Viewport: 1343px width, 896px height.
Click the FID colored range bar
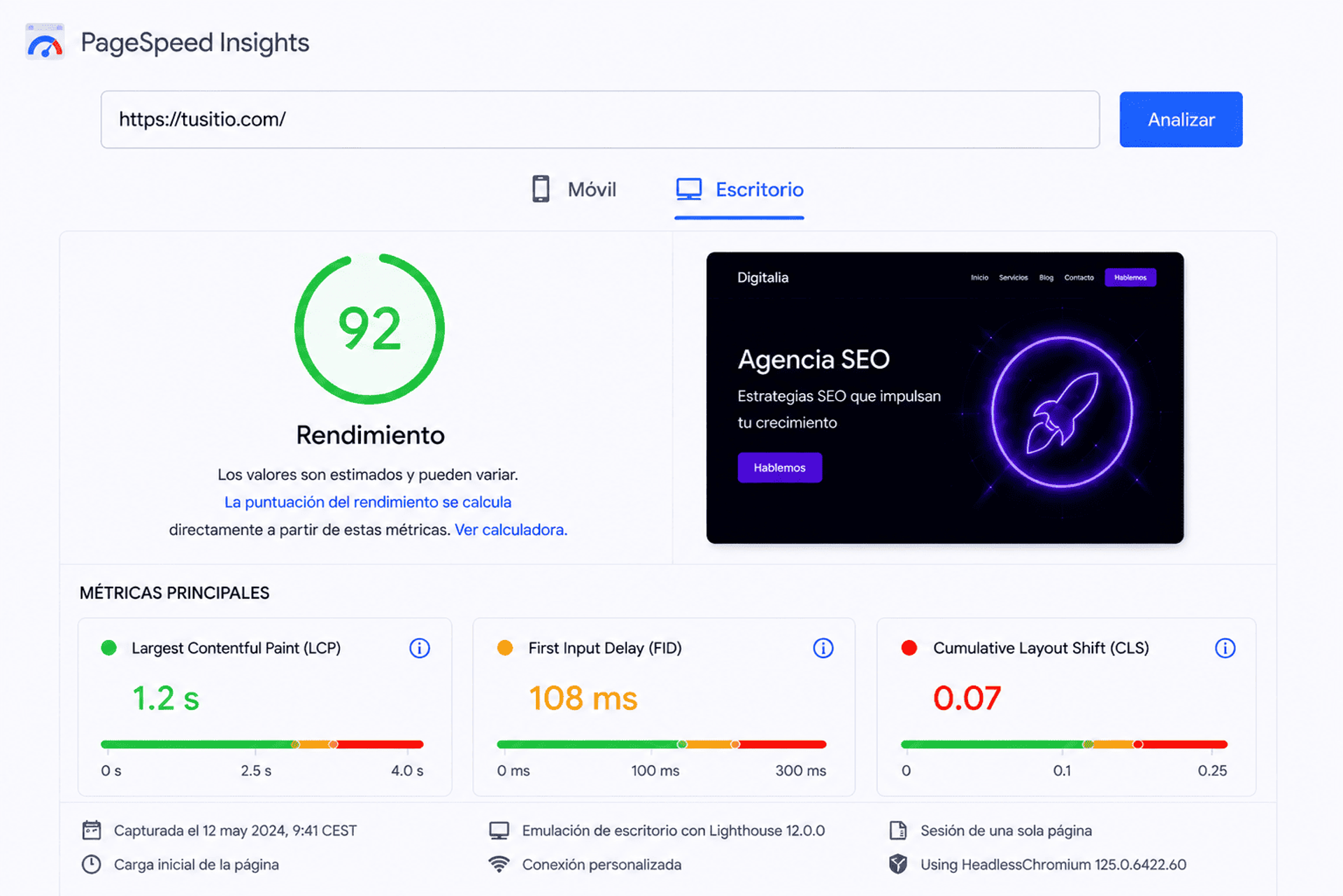pos(662,744)
